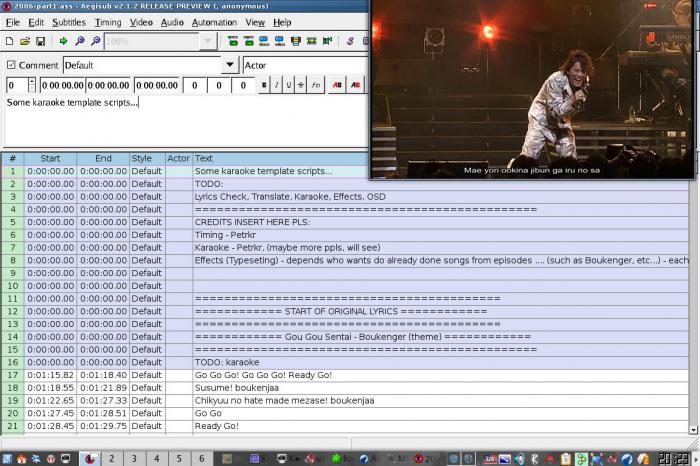Click the second Zoom magnifier icon
Image resolution: width=700 pixels, height=466 pixels.
pyautogui.click(x=95, y=42)
